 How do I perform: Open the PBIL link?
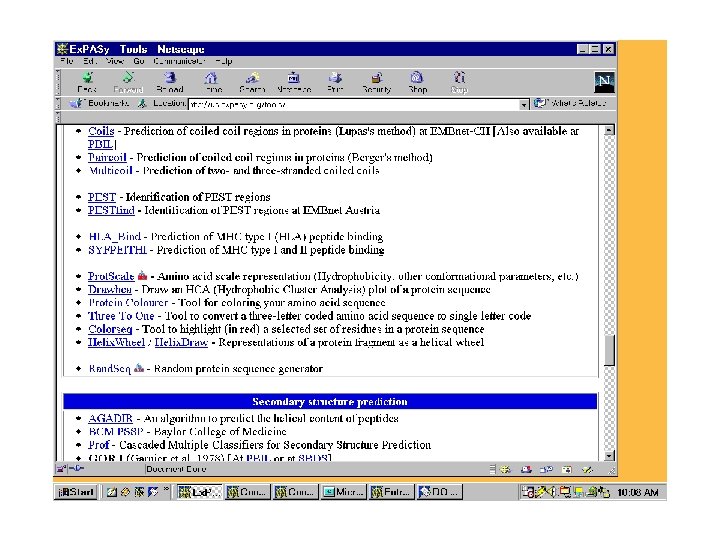[101, 144]
